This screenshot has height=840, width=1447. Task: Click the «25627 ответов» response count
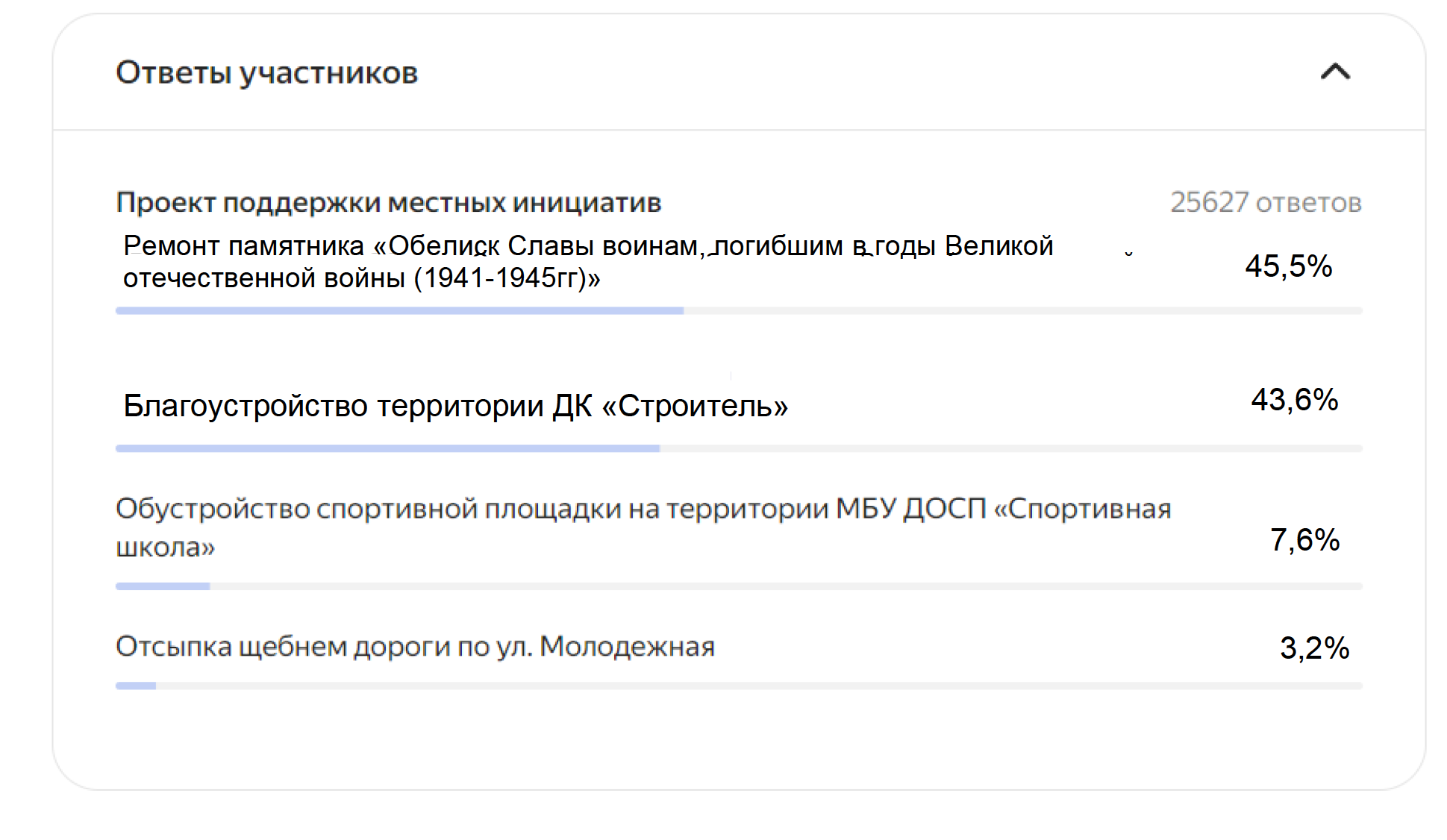(x=1266, y=202)
